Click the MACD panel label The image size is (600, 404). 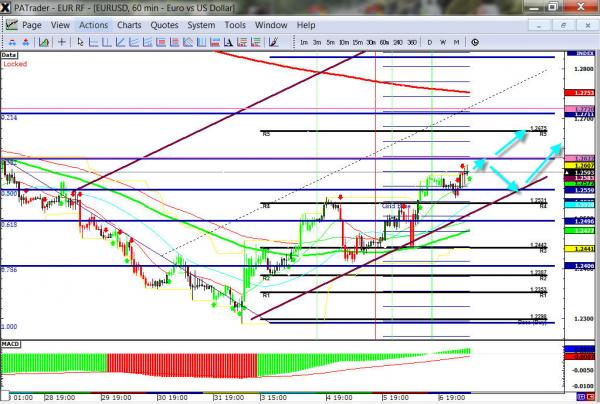pyautogui.click(x=10, y=344)
